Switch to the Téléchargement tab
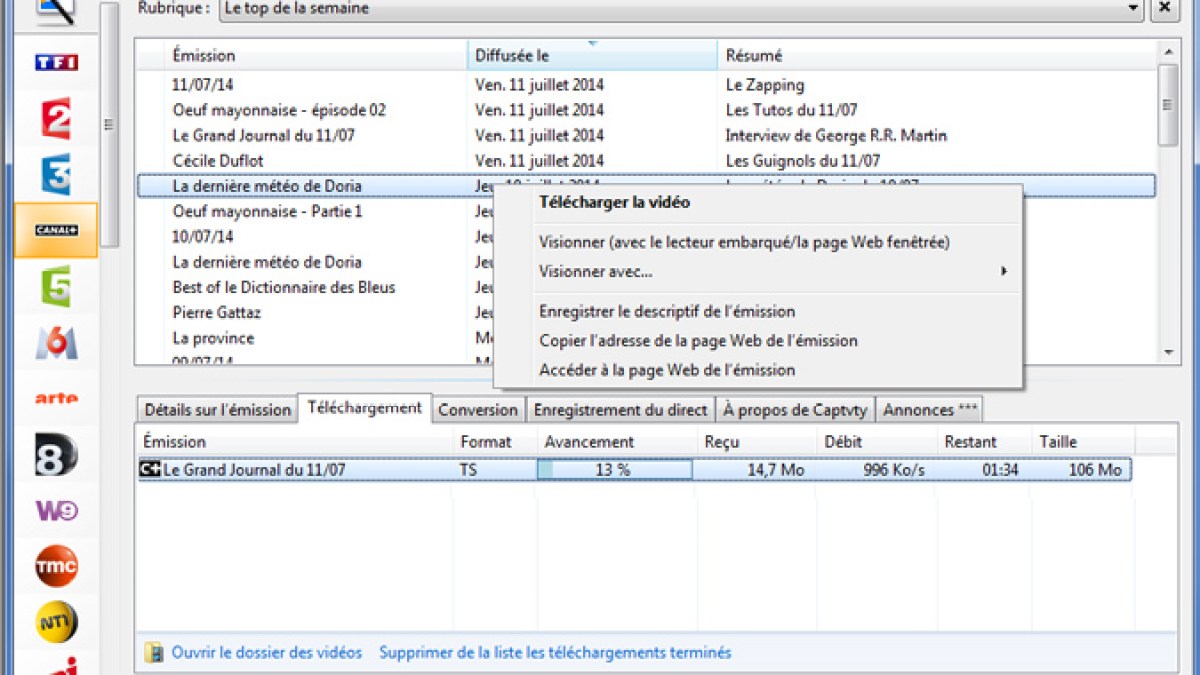1200x675 pixels. tap(365, 407)
